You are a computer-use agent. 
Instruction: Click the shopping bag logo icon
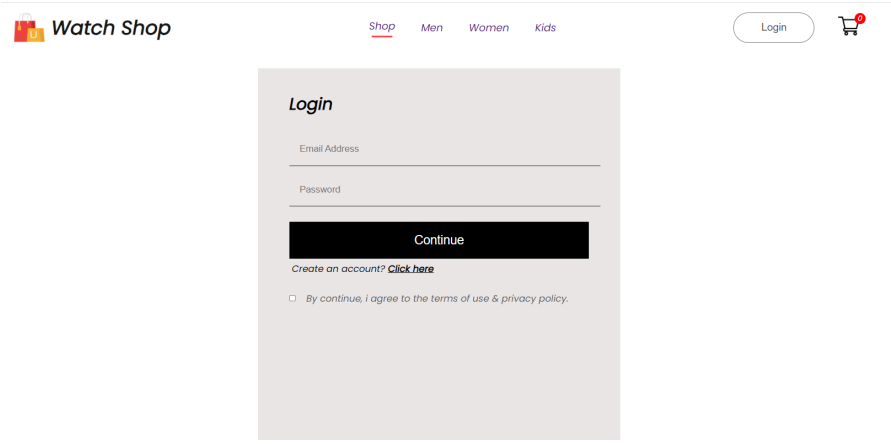point(29,28)
